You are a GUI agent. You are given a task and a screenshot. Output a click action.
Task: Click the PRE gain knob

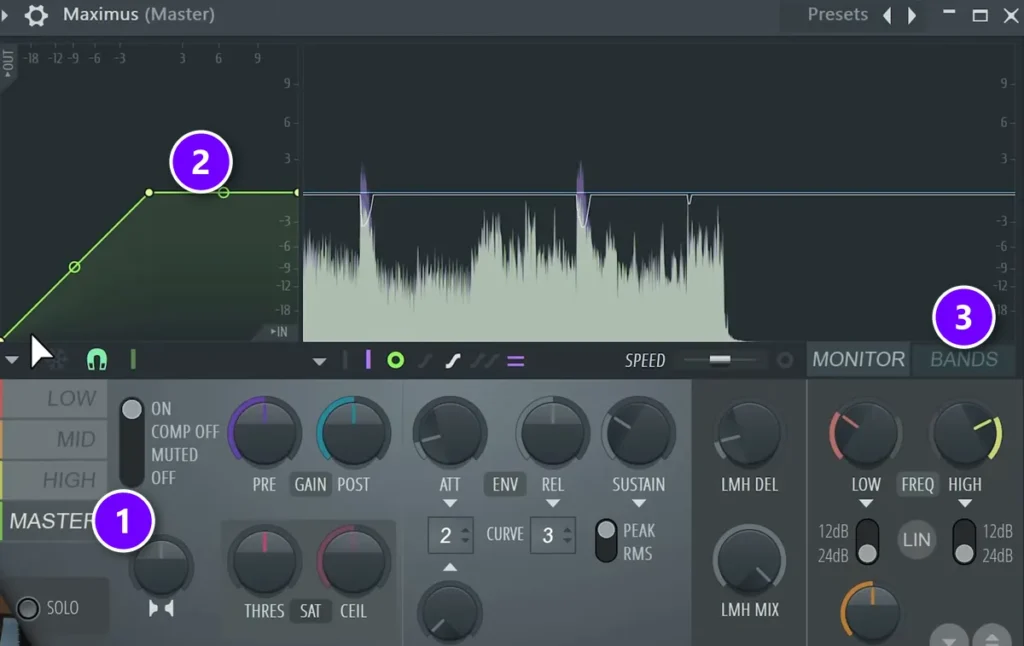pos(264,432)
